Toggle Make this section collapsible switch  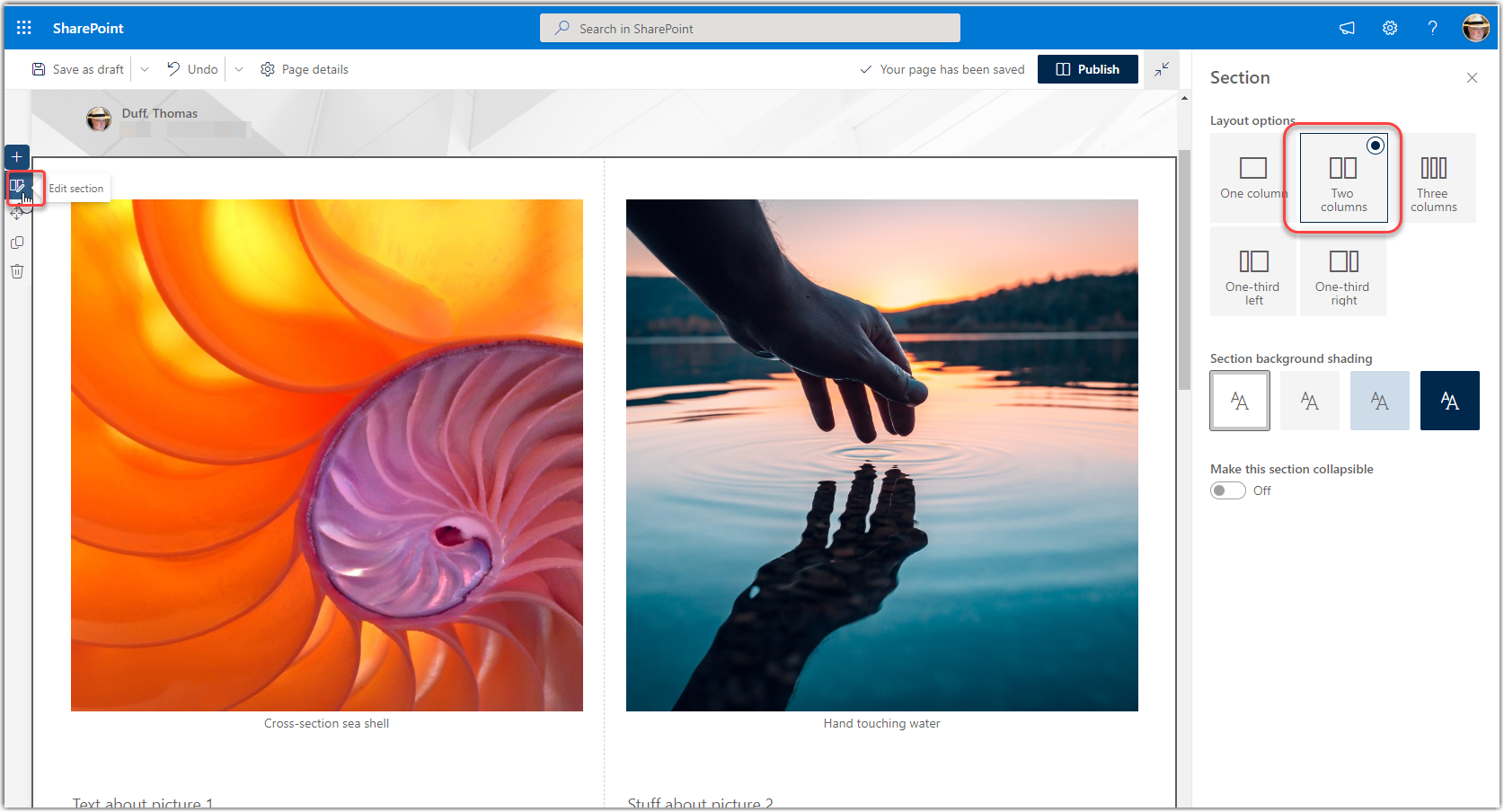pos(1227,490)
